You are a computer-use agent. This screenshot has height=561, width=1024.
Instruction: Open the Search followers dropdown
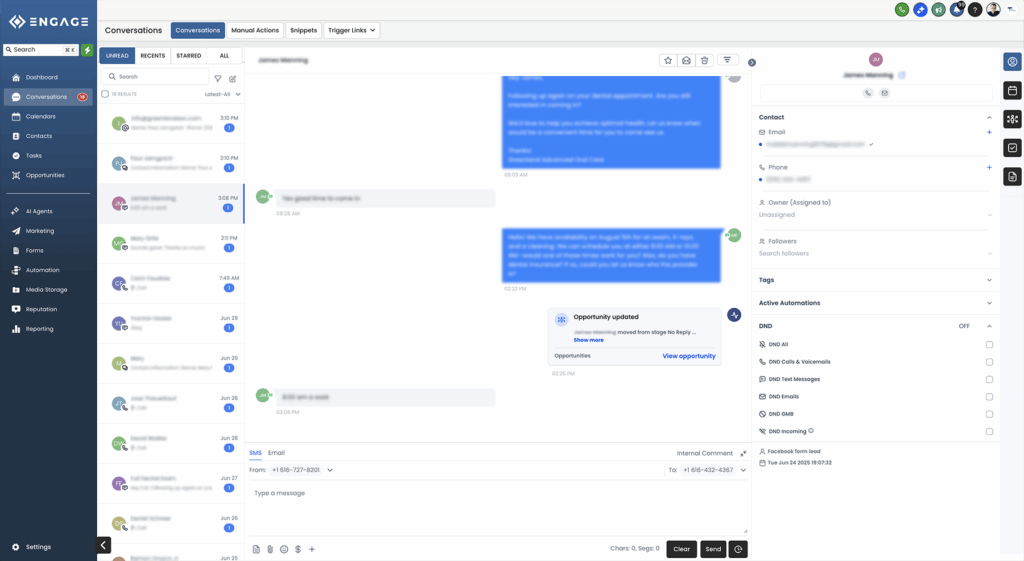[x=876, y=253]
